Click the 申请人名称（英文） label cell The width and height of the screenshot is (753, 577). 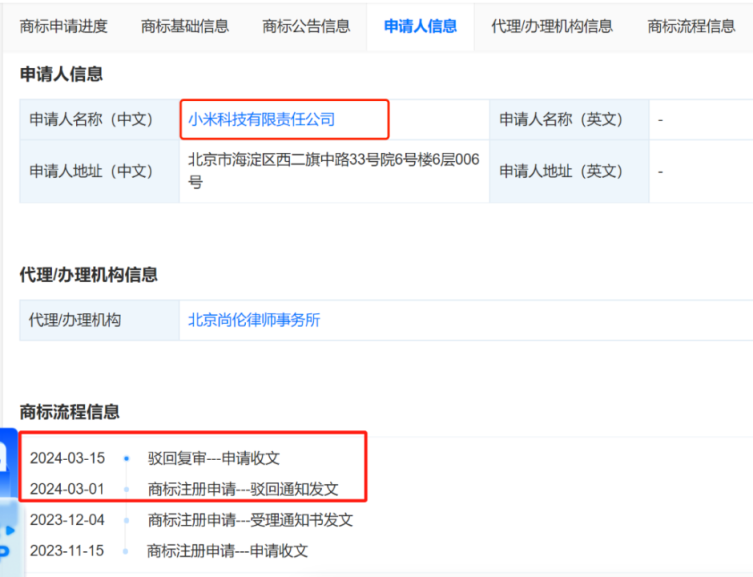click(569, 120)
